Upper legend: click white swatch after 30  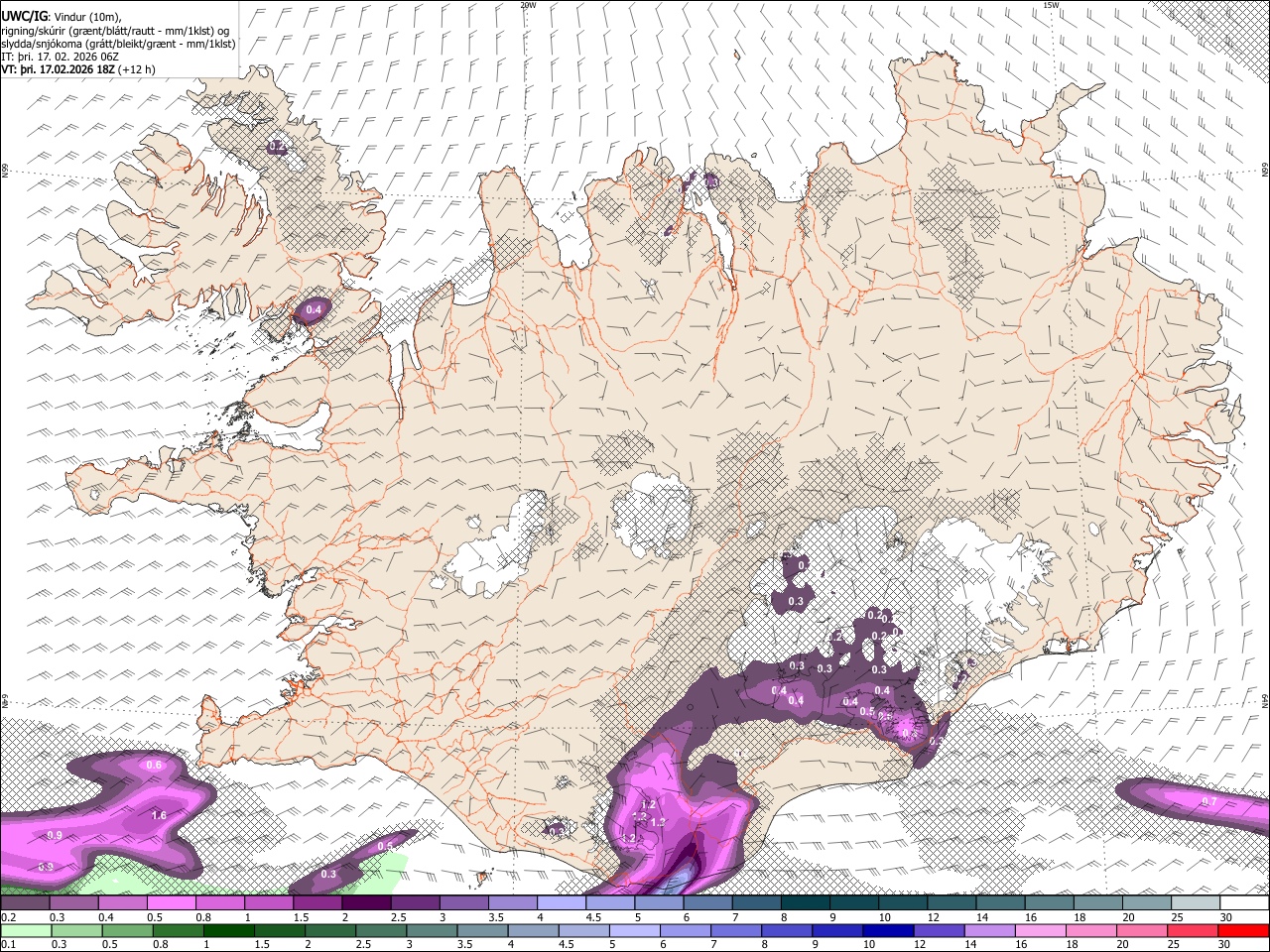pos(1244,903)
